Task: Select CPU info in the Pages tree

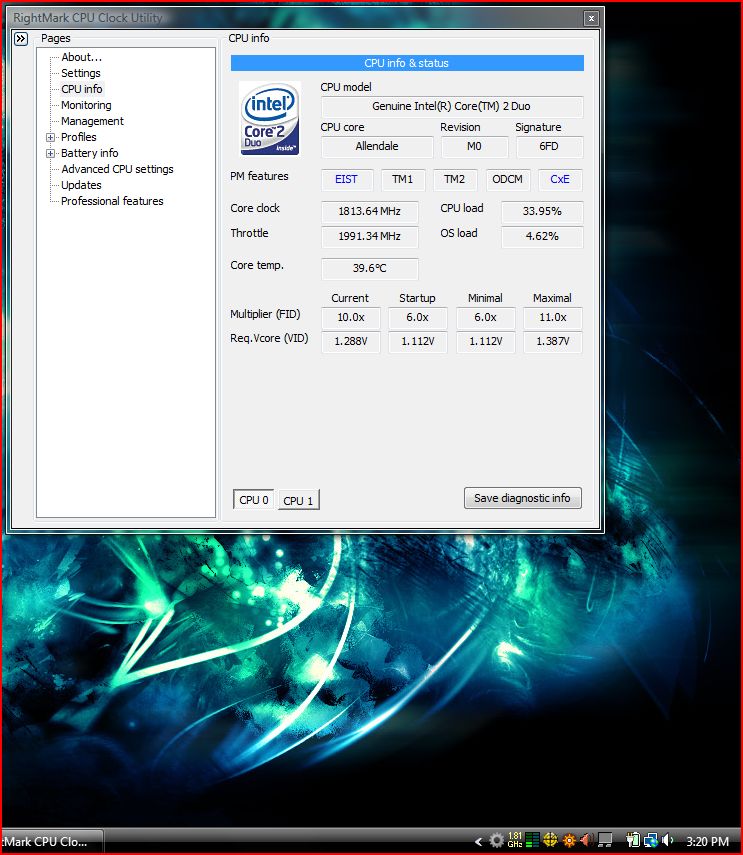Action: click(82, 89)
